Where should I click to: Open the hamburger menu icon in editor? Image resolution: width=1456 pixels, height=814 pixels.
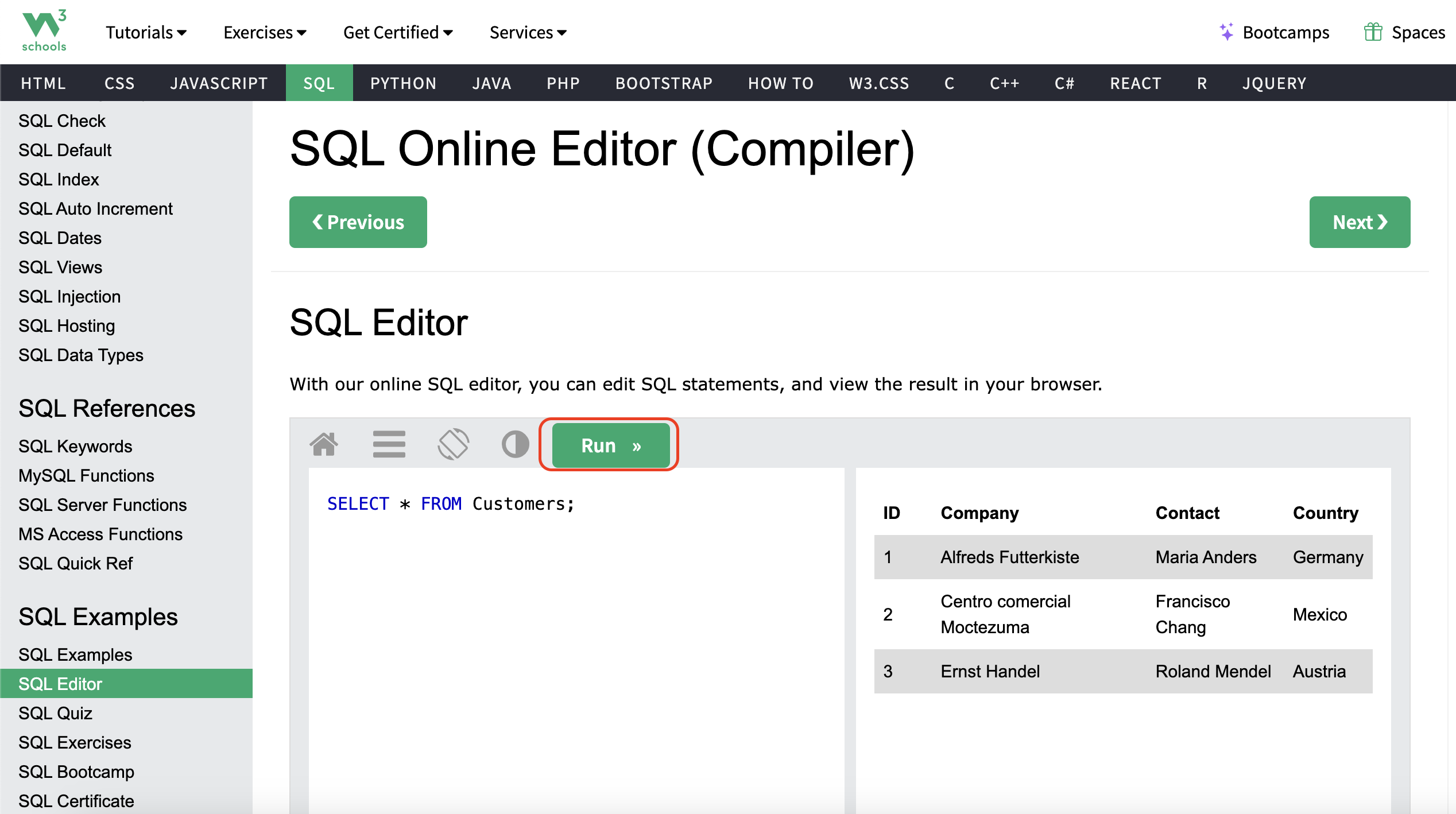tap(389, 444)
